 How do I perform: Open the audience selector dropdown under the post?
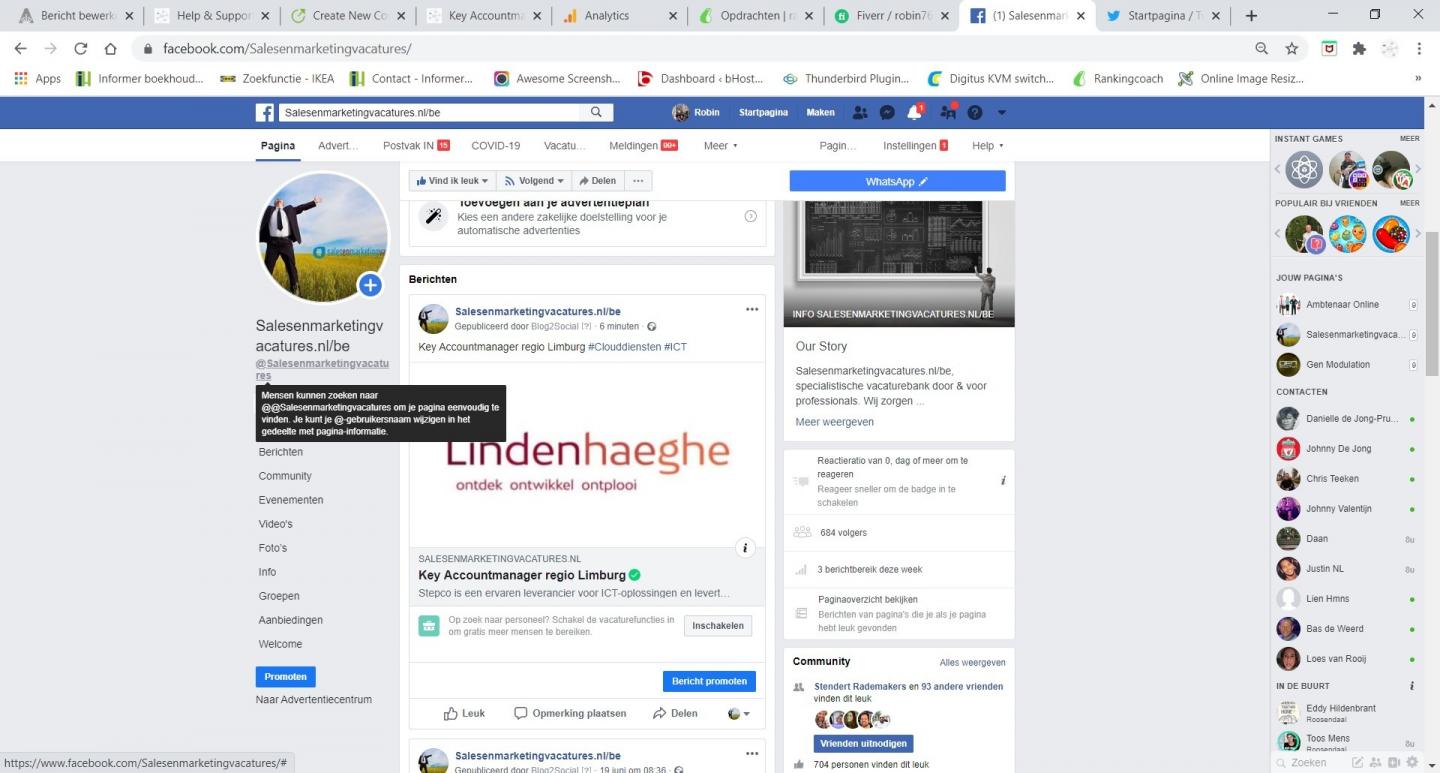pos(738,714)
